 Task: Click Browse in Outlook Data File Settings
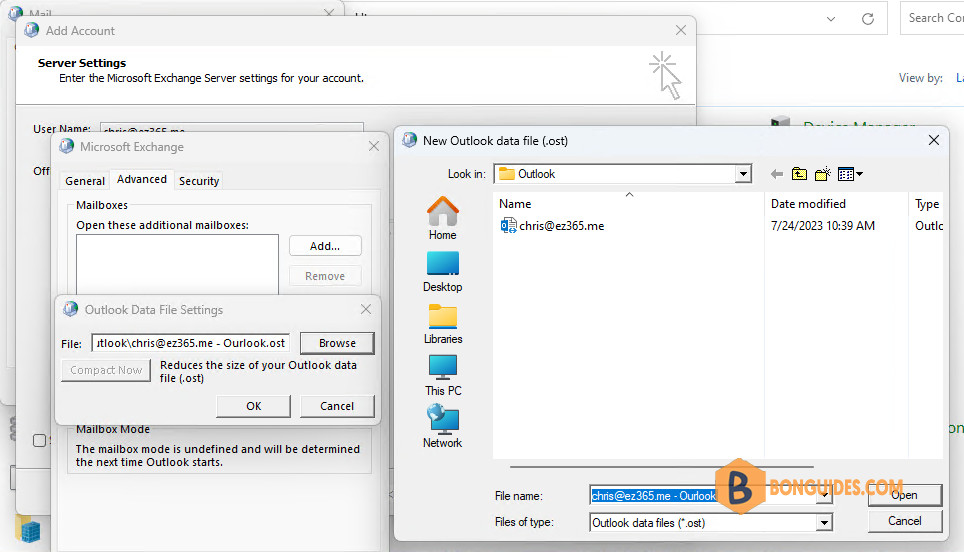[337, 343]
